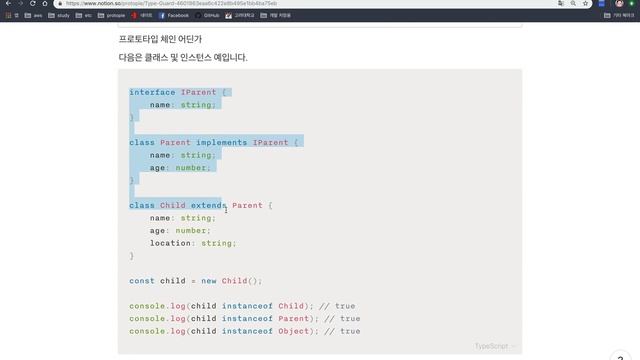
Task: Translate this page via address-bar icon
Action: pos(561,3)
